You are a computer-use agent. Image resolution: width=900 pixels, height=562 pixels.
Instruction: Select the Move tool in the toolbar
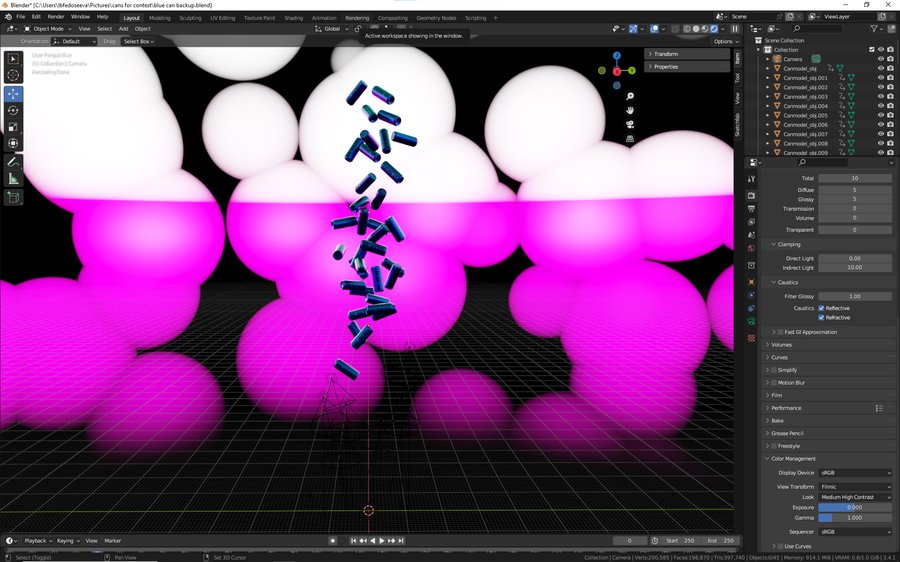click(14, 93)
